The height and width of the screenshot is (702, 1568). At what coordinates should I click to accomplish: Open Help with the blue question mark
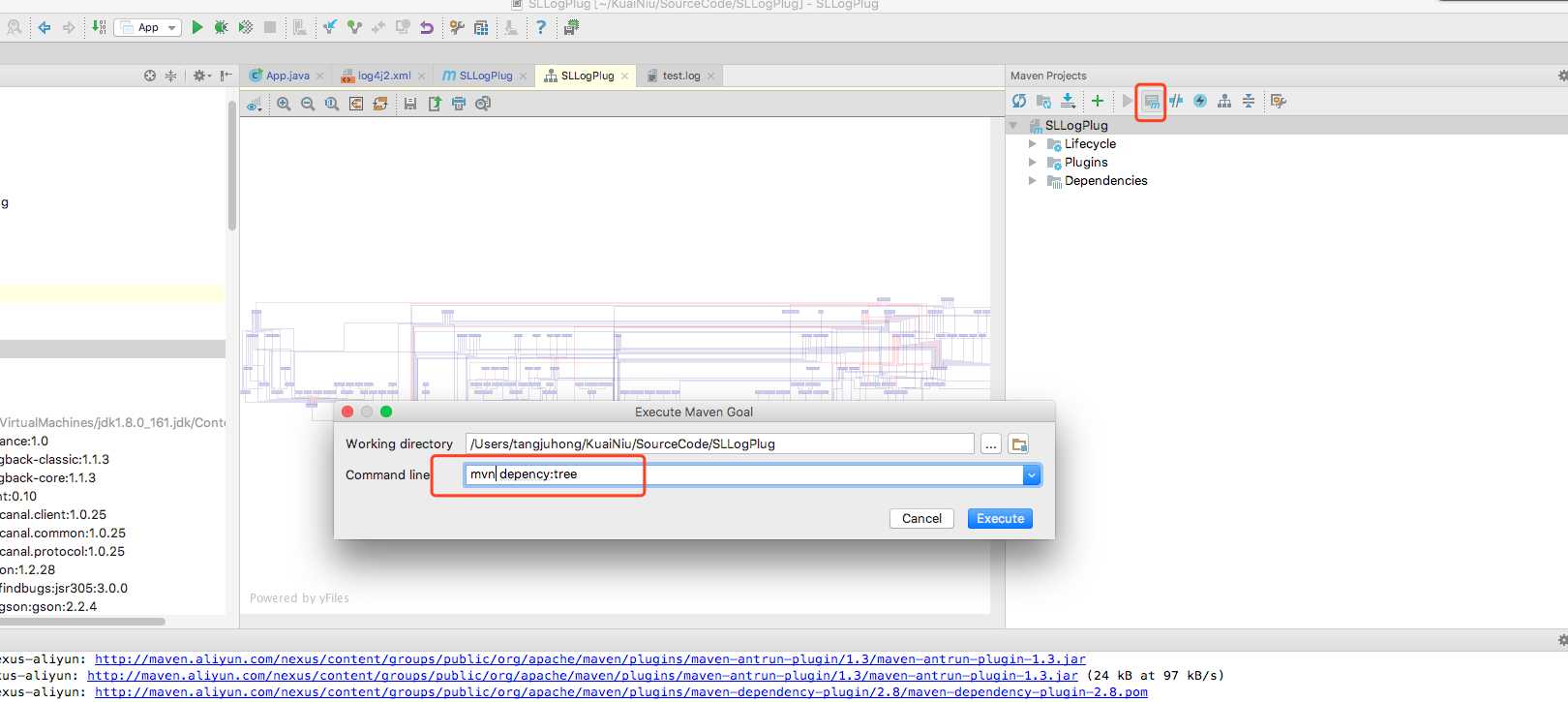[x=541, y=27]
